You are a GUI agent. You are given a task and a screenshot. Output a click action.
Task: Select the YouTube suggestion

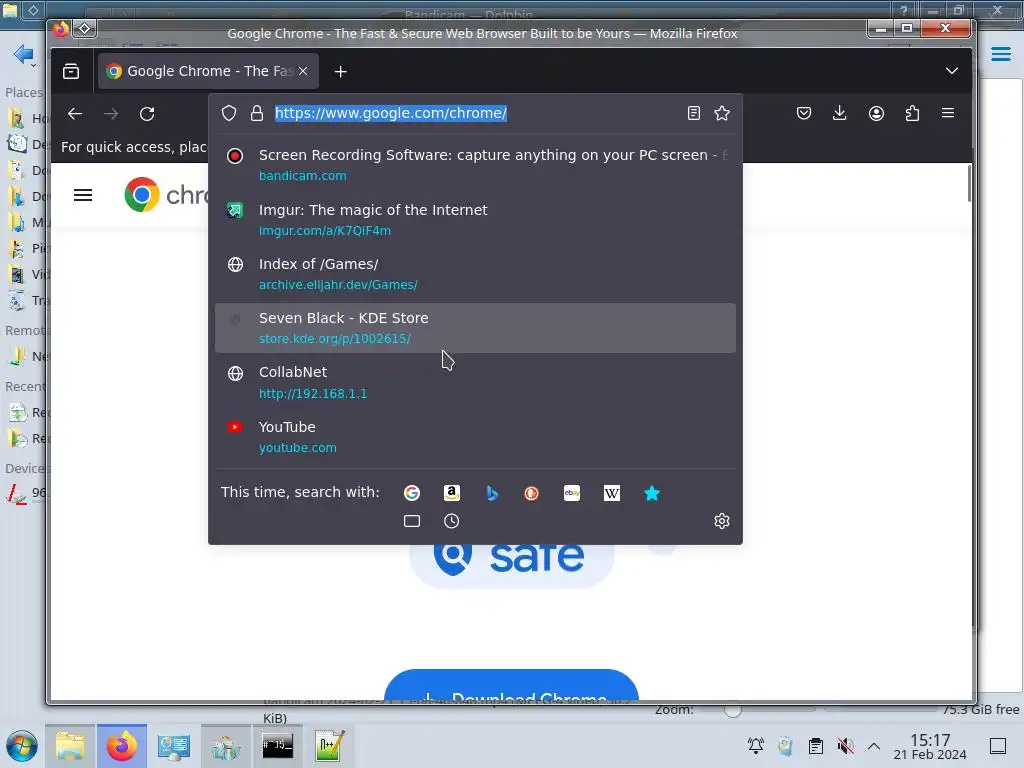(x=475, y=437)
